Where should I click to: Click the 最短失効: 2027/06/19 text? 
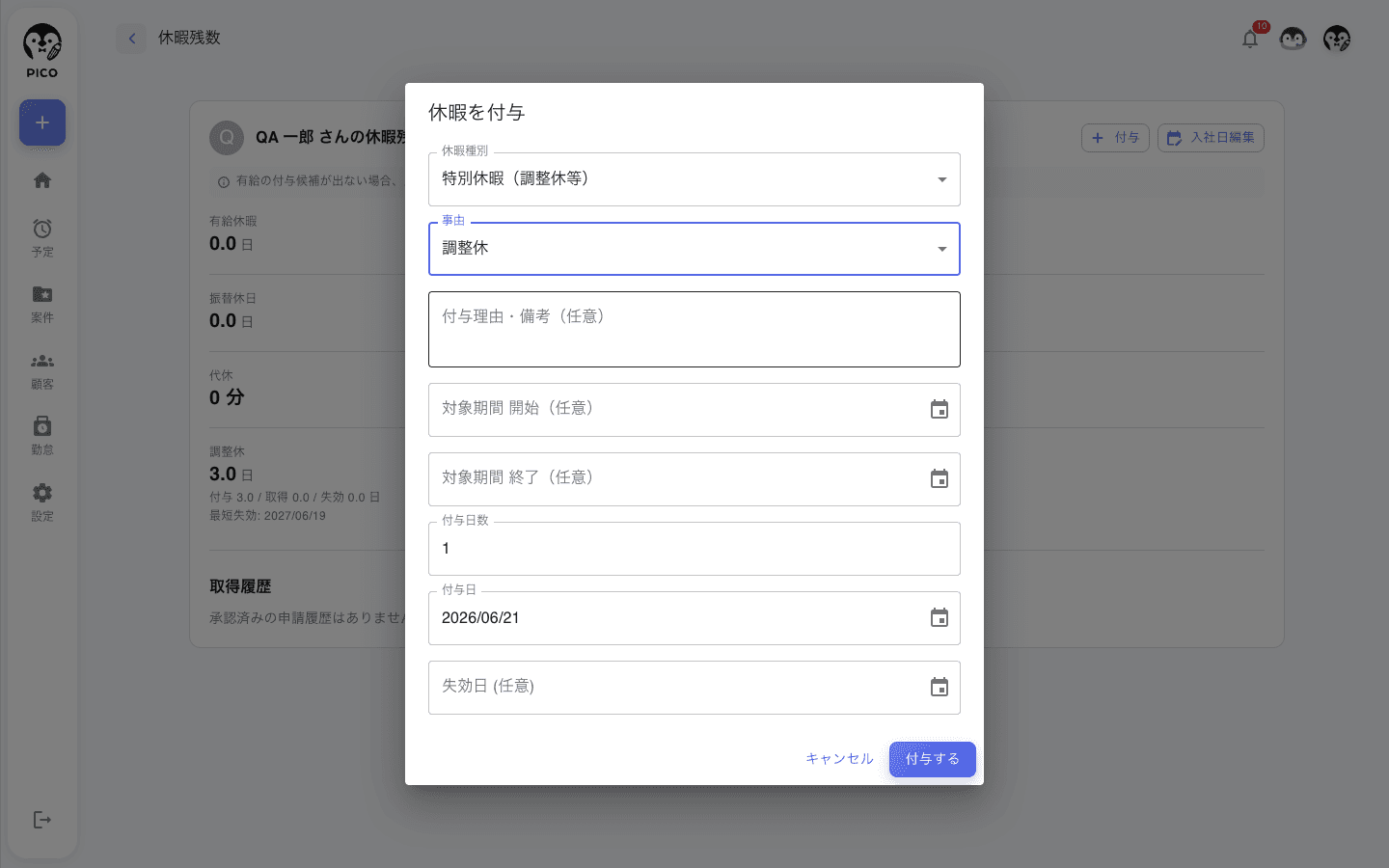[267, 516]
